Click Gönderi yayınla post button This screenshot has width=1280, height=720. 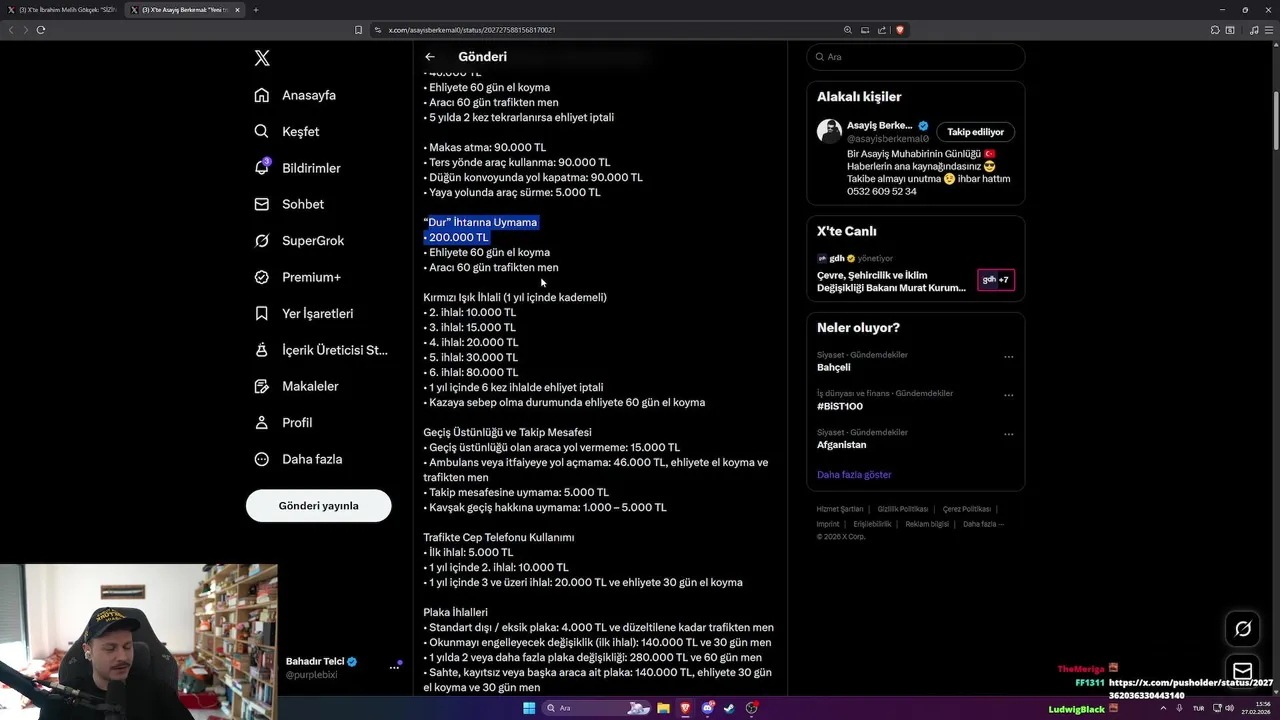318,505
